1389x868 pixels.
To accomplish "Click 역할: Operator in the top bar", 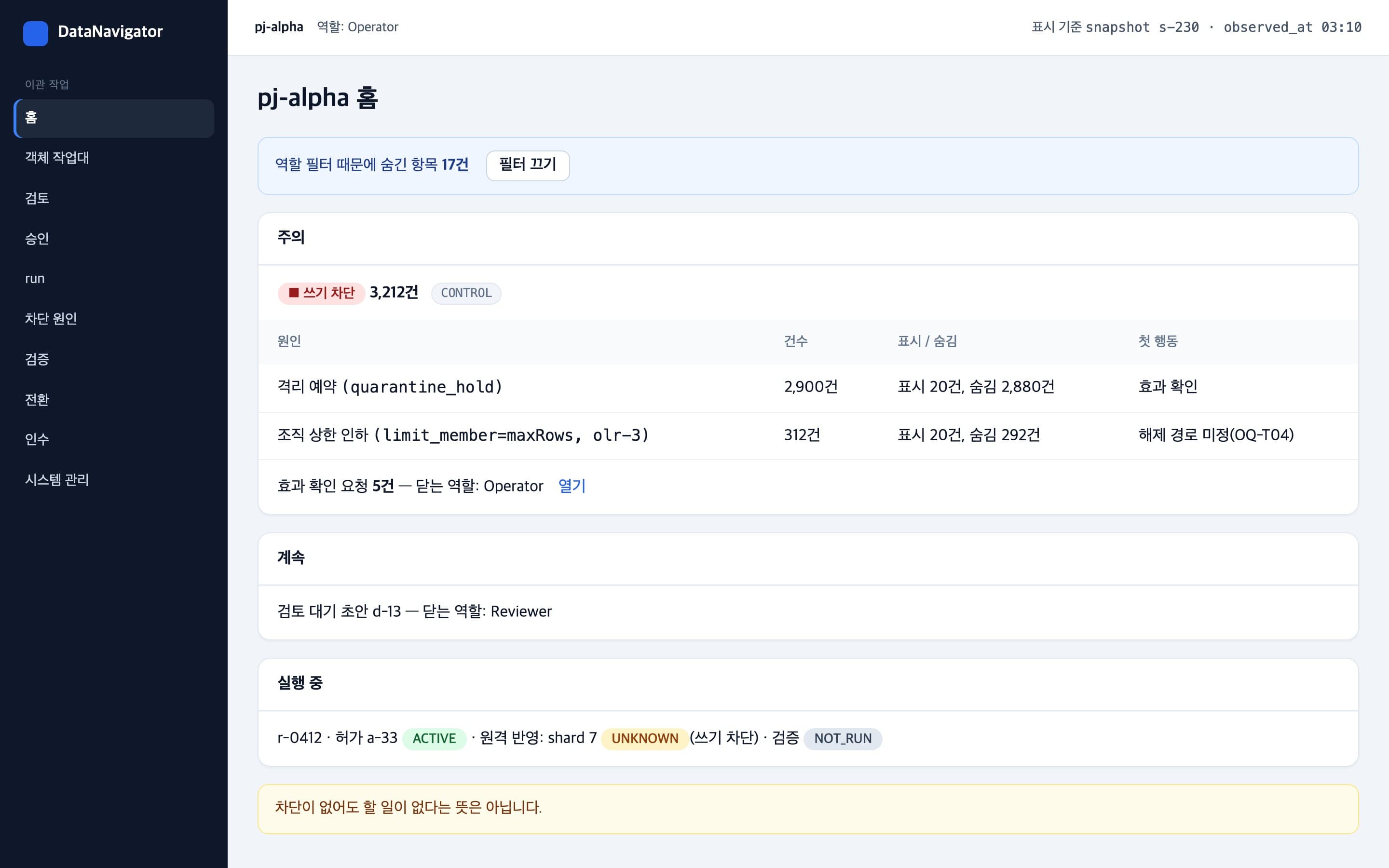I will [x=357, y=27].
